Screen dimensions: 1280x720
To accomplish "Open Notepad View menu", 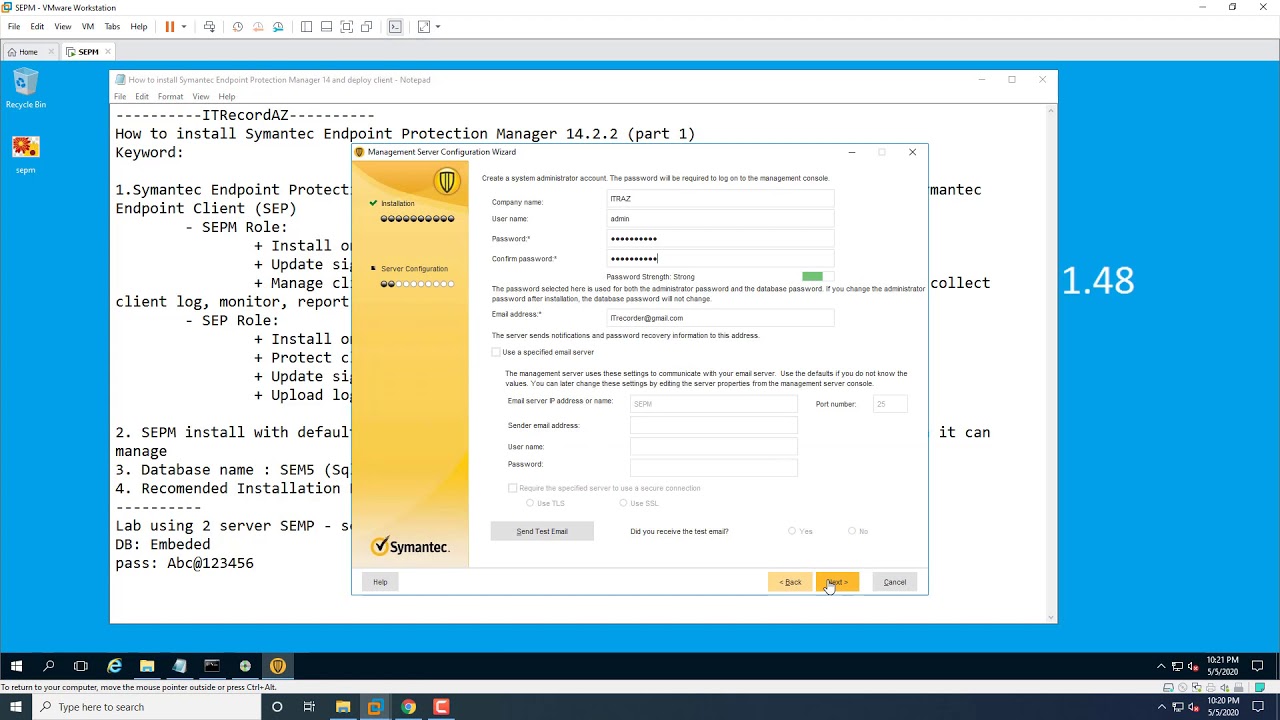I will point(201,97).
